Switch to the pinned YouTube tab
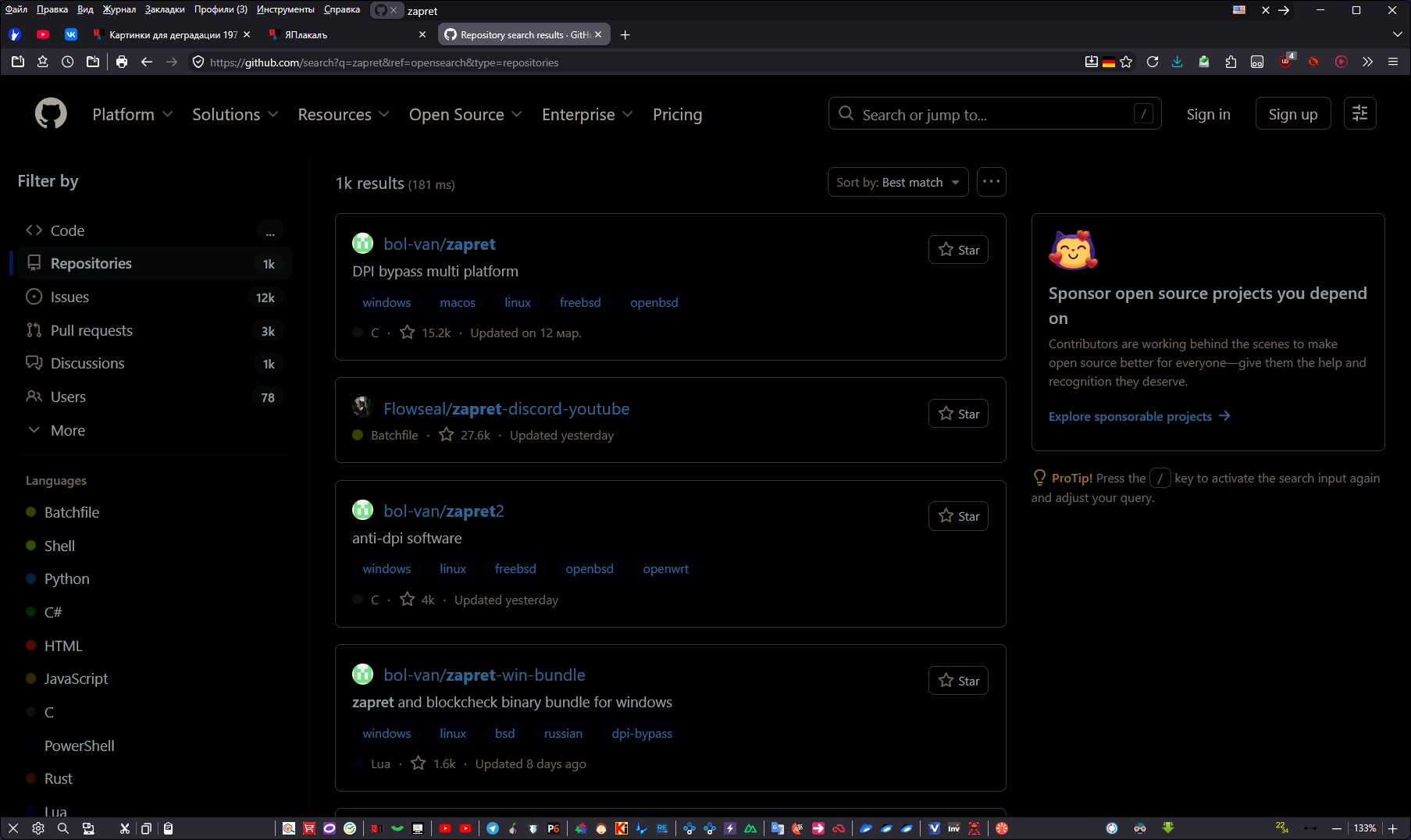This screenshot has width=1411, height=840. tap(43, 35)
